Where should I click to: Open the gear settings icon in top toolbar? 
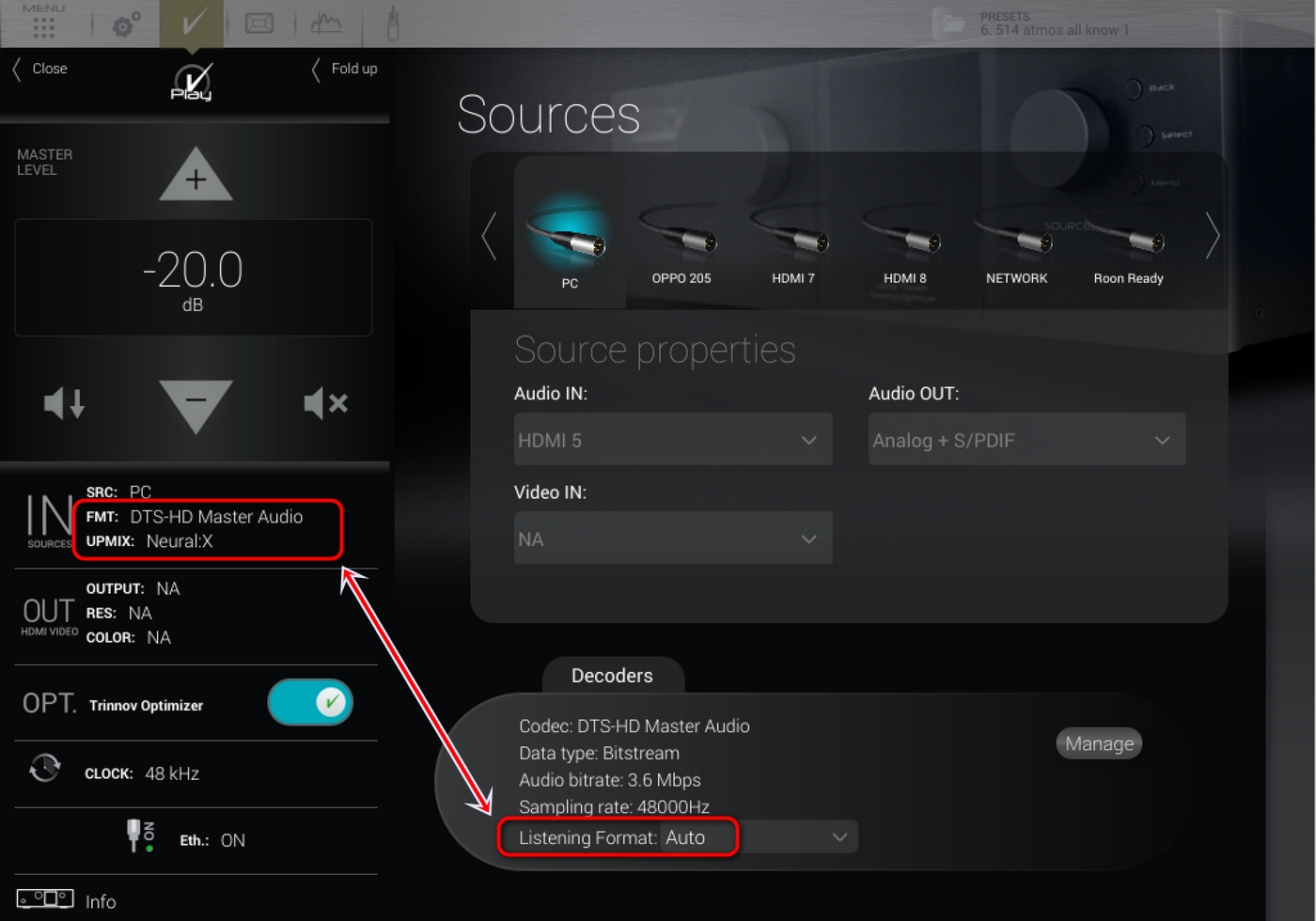127,24
